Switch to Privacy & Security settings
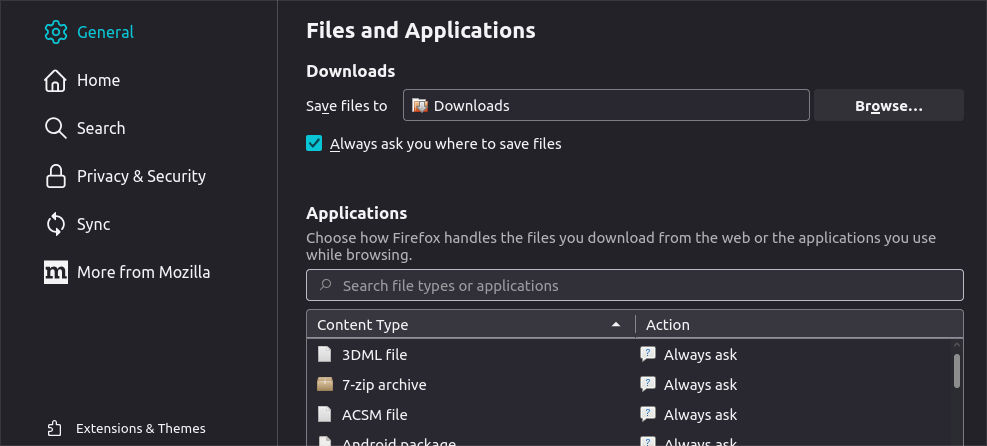 [x=141, y=176]
